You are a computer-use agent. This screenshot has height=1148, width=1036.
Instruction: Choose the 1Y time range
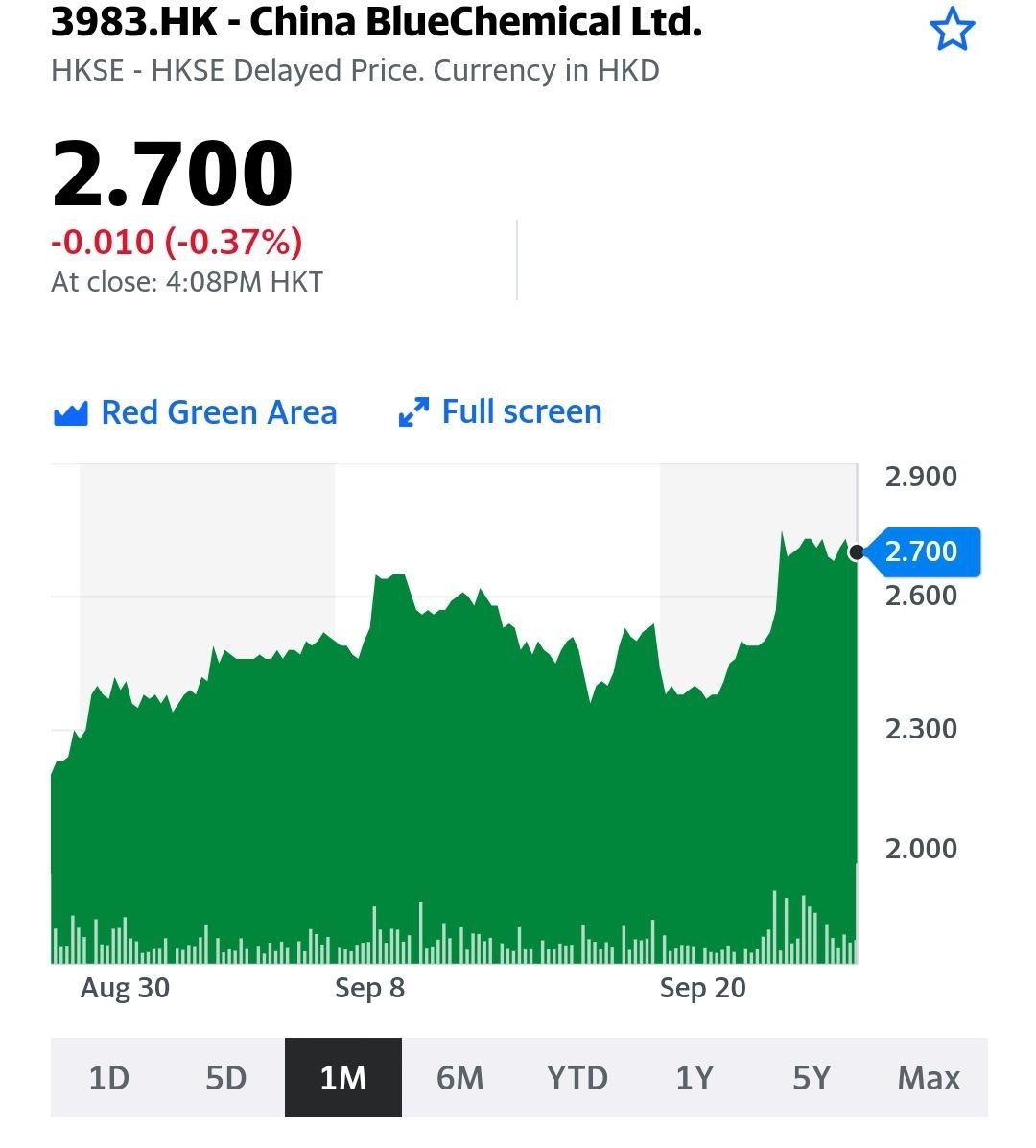coord(695,1078)
